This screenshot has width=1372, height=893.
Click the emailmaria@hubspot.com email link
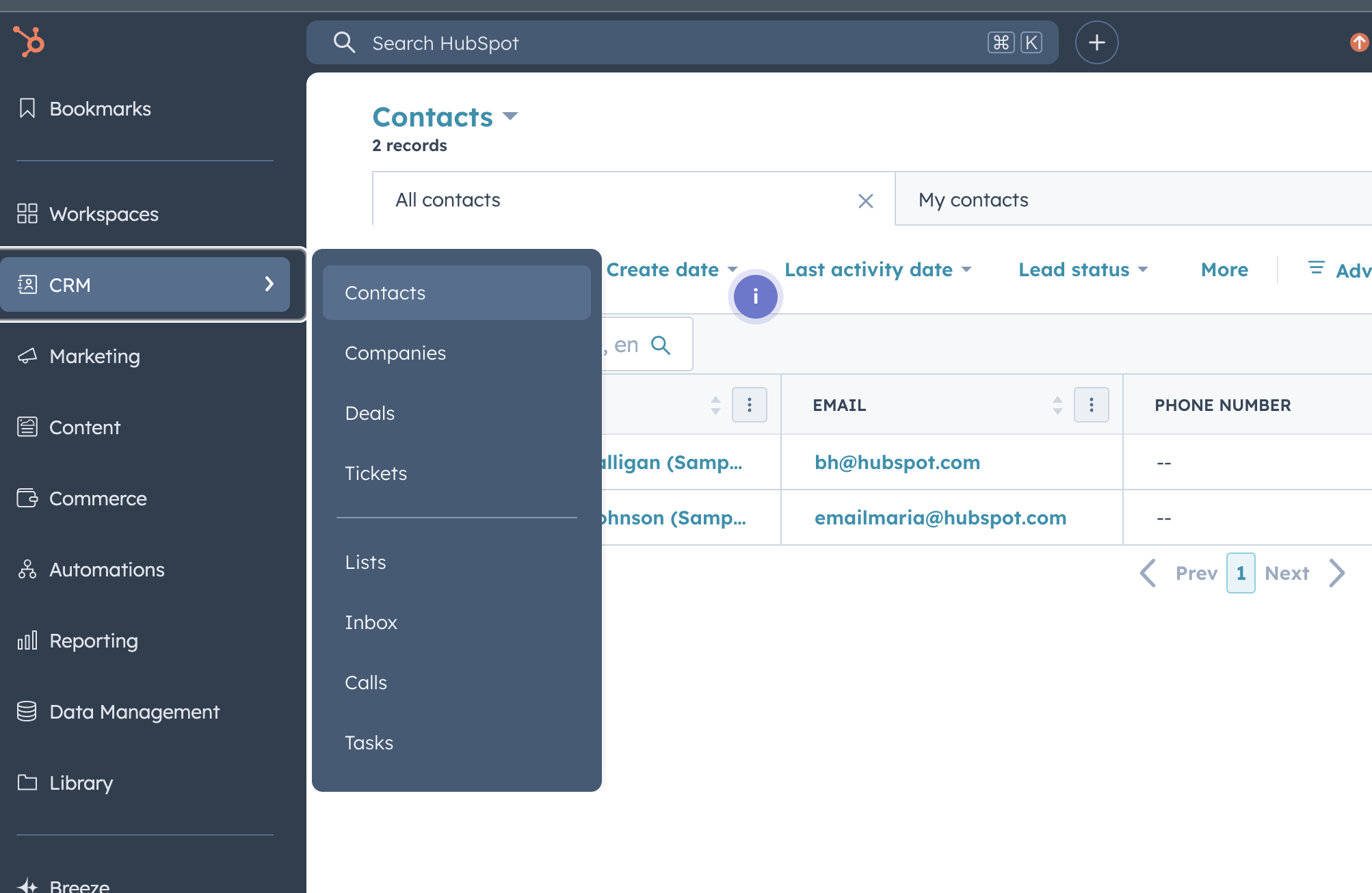point(940,518)
